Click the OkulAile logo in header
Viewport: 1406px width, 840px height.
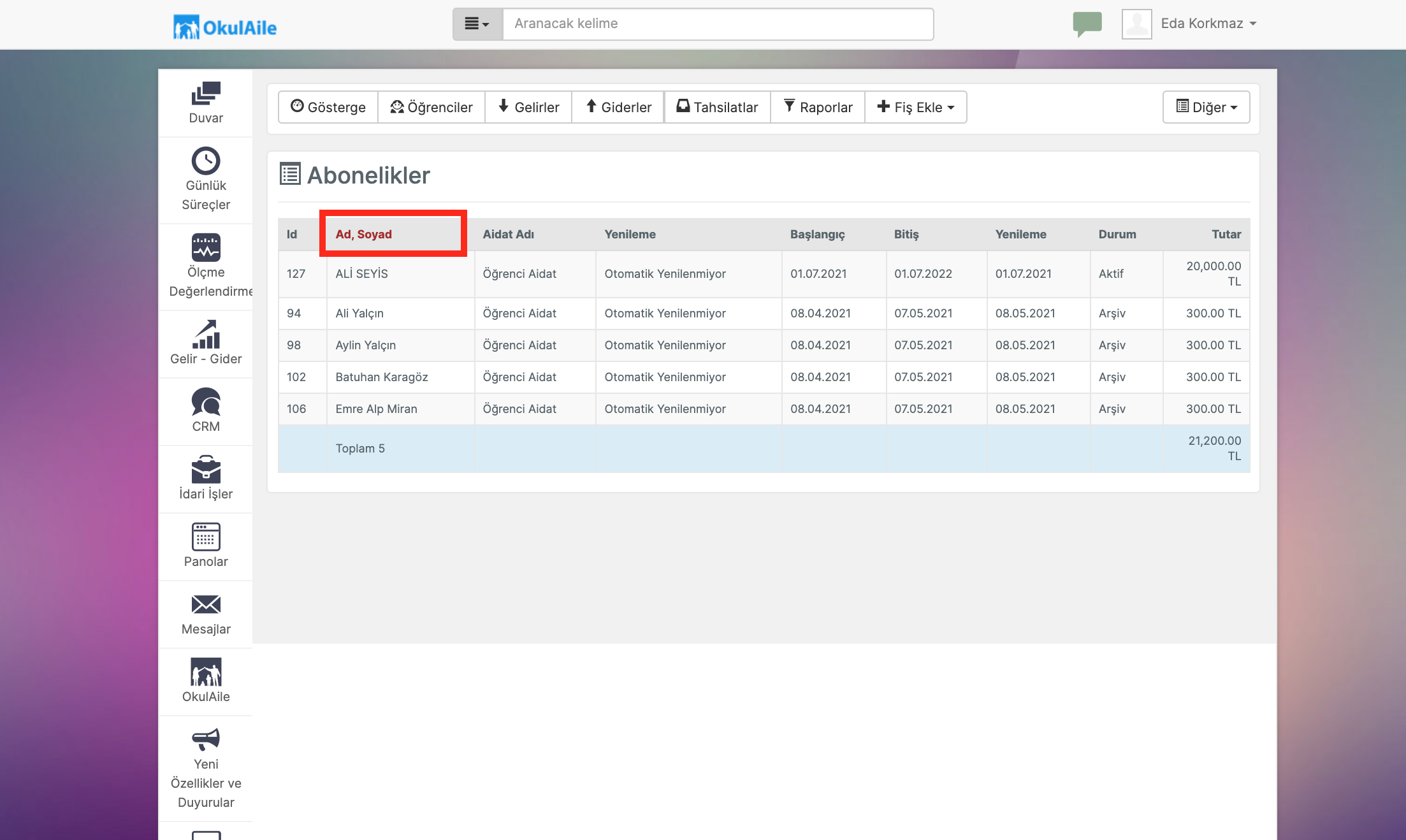[x=225, y=27]
